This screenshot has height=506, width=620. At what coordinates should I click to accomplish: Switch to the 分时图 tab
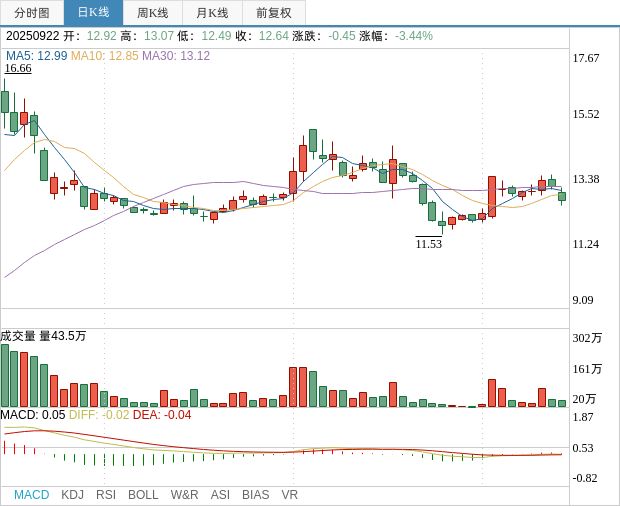31,13
